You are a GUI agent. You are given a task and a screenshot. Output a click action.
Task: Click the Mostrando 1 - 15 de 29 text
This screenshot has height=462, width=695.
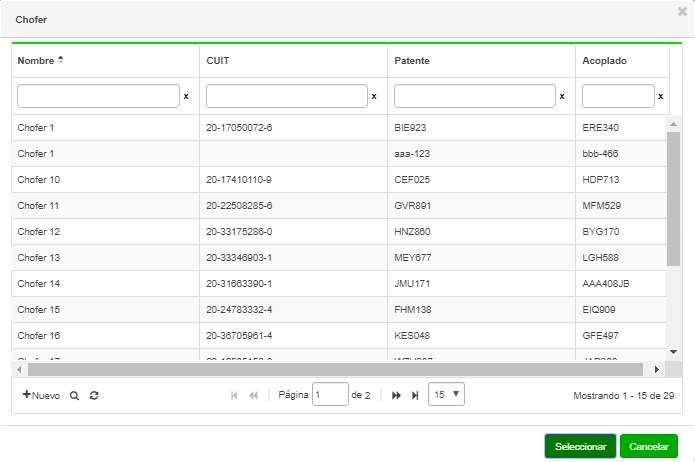click(x=624, y=395)
